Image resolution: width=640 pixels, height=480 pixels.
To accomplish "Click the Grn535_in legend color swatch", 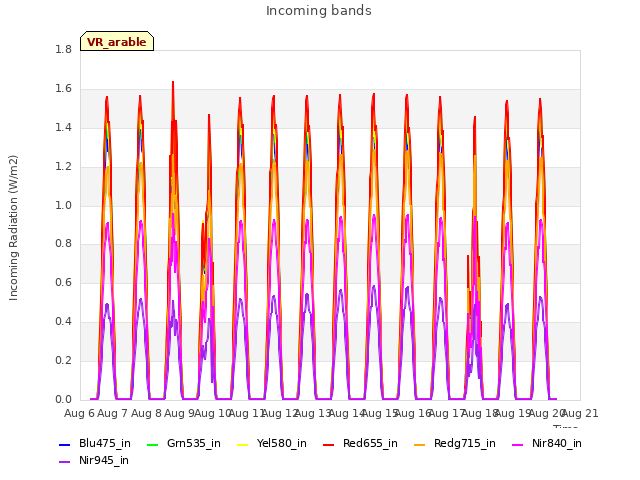I will pyautogui.click(x=152, y=444).
